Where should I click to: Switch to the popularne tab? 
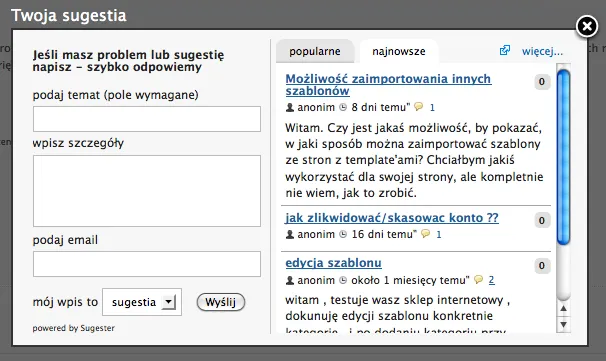click(x=315, y=51)
